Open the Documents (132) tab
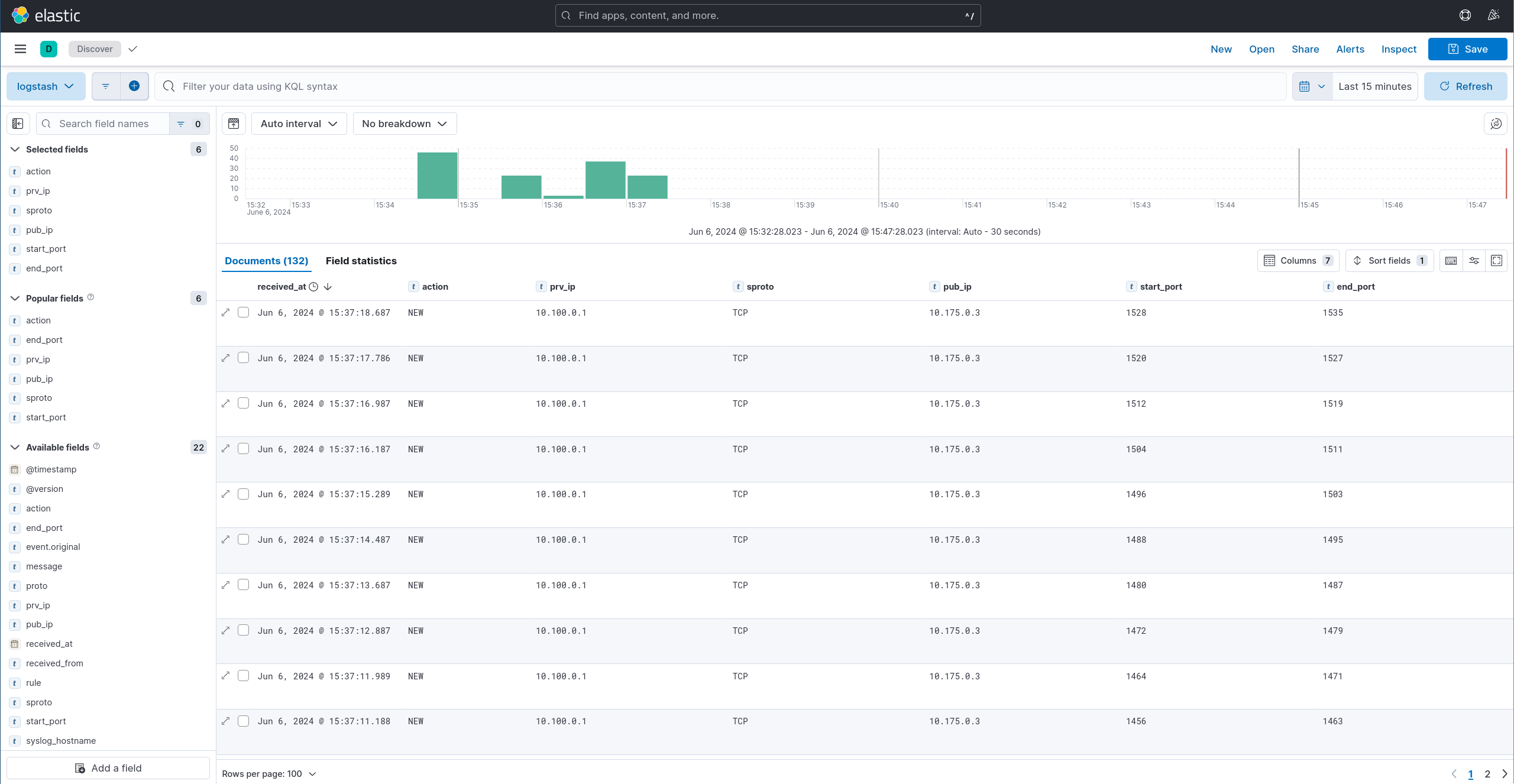 click(266, 261)
